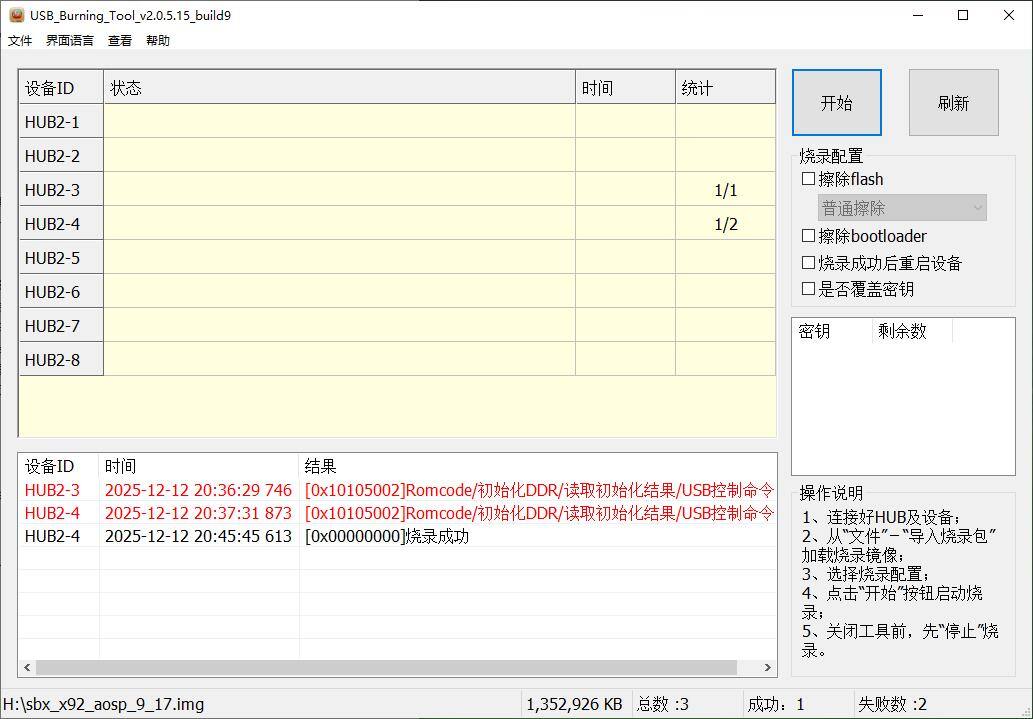This screenshot has height=719, width=1033.
Task: Open the 帮助 menu
Action: (158, 41)
